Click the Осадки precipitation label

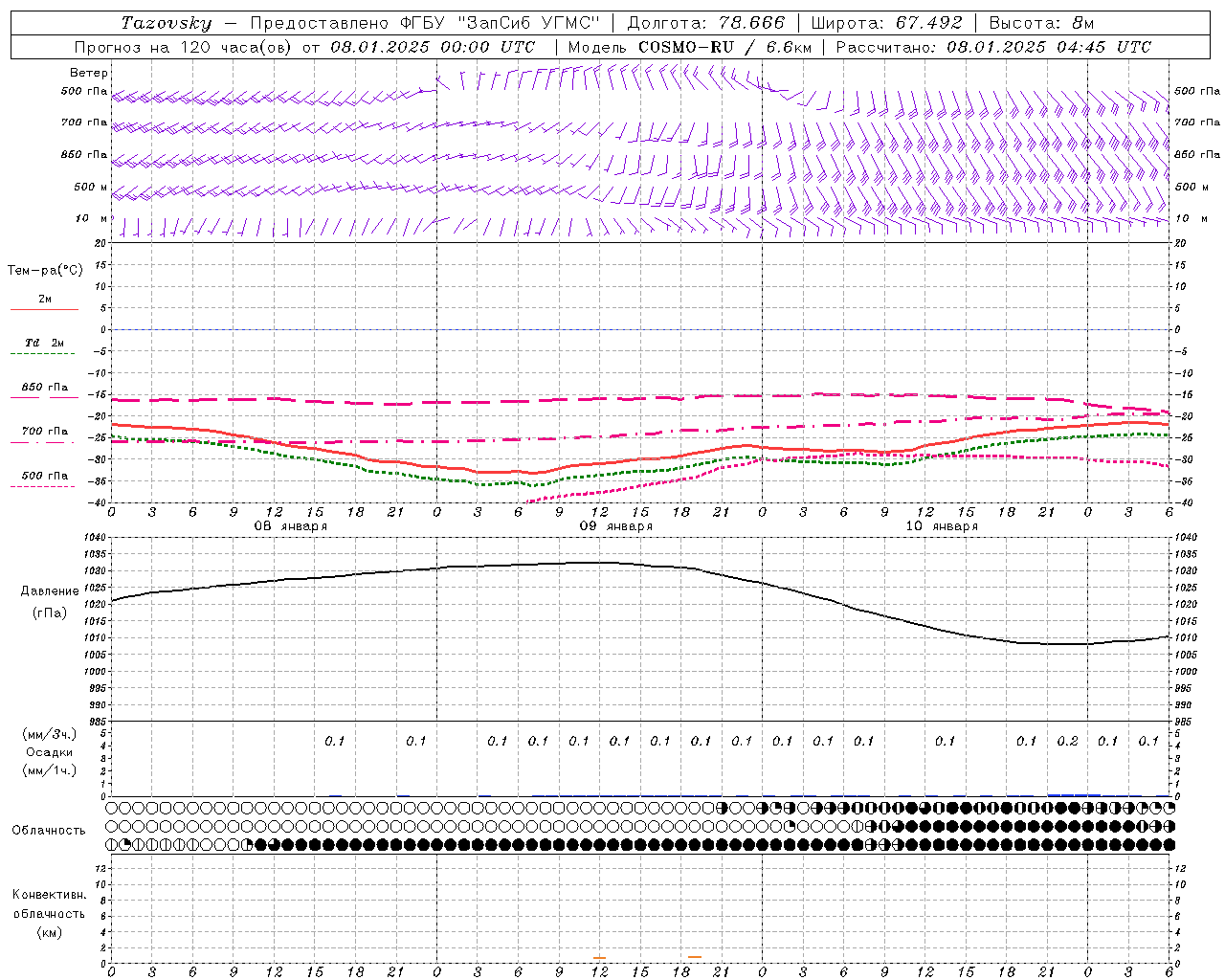point(49,752)
